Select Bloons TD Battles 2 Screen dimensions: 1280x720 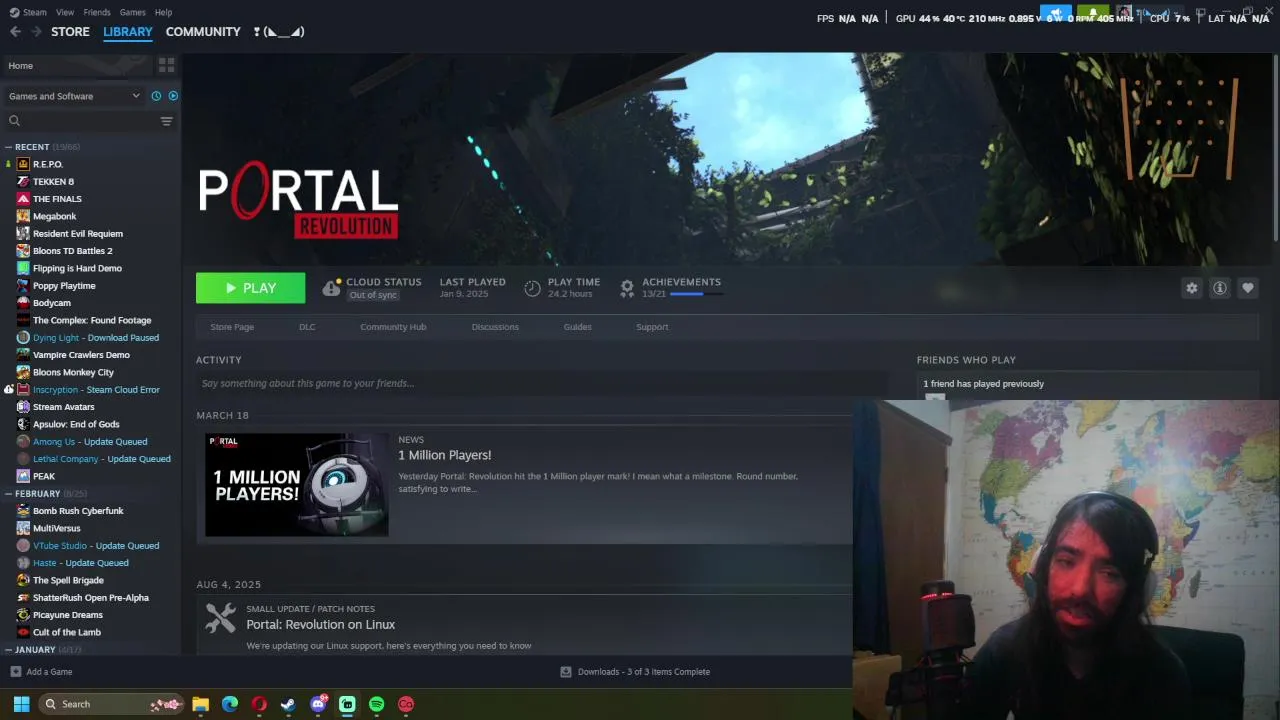(72, 251)
